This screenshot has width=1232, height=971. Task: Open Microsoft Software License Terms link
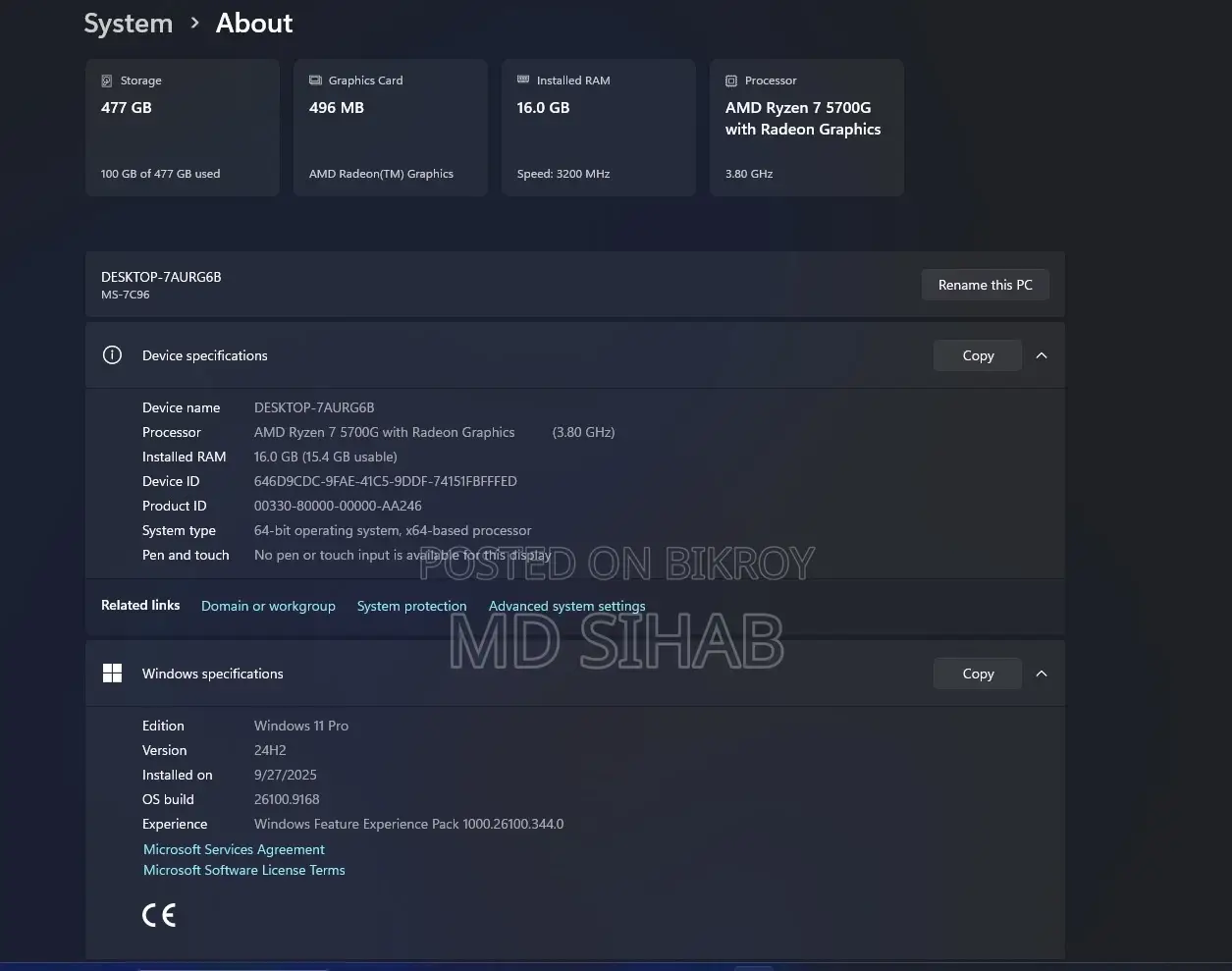244,870
